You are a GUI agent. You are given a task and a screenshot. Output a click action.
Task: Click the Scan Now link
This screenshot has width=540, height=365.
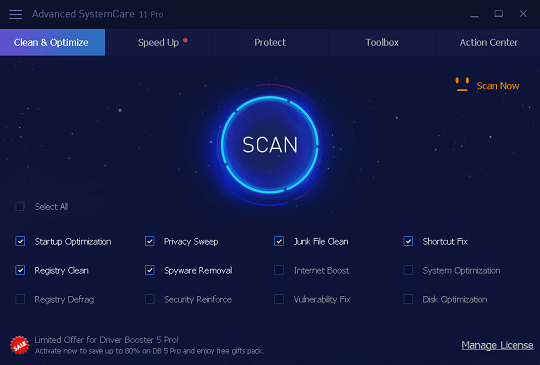pos(498,86)
